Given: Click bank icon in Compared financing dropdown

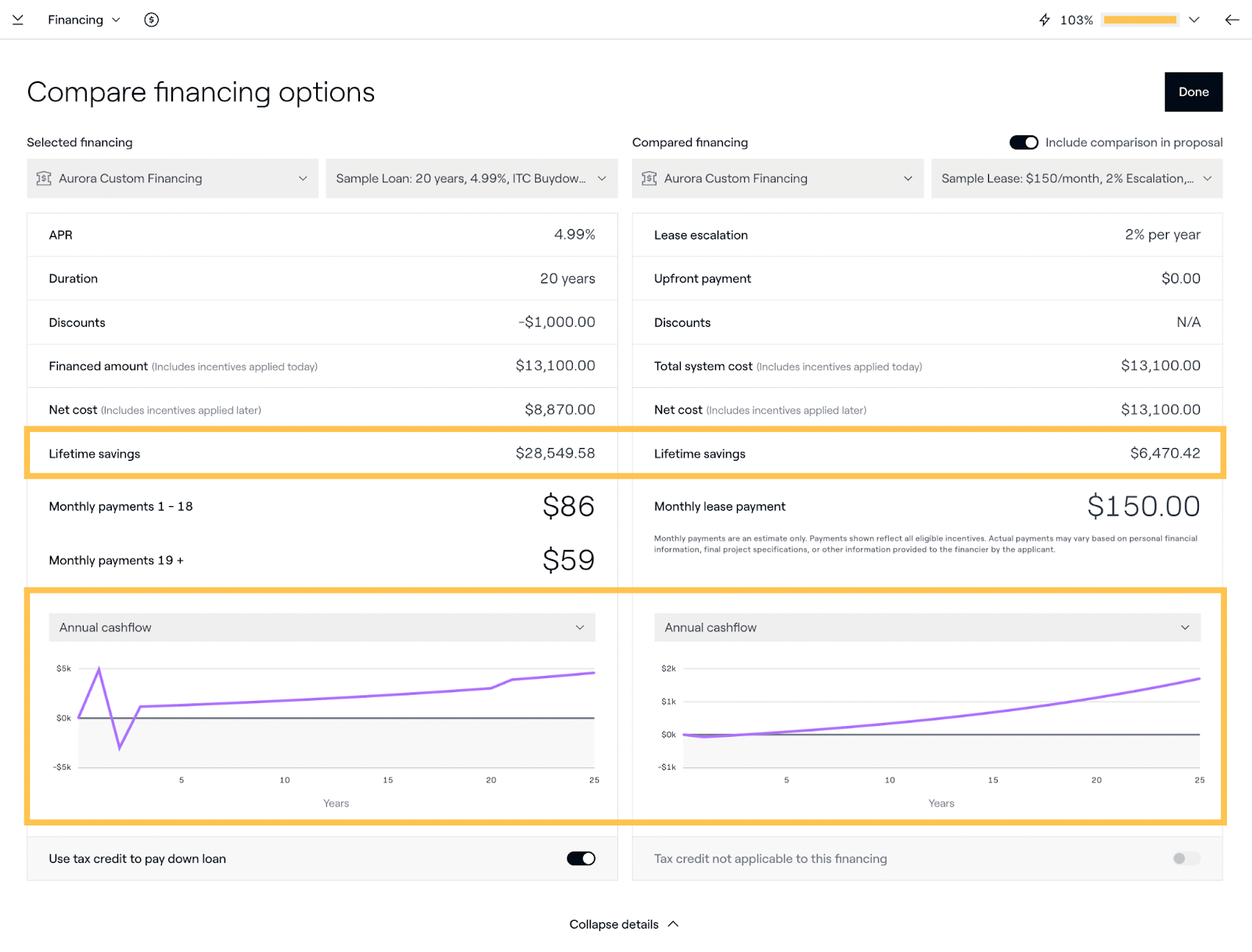Looking at the screenshot, I should (x=649, y=178).
